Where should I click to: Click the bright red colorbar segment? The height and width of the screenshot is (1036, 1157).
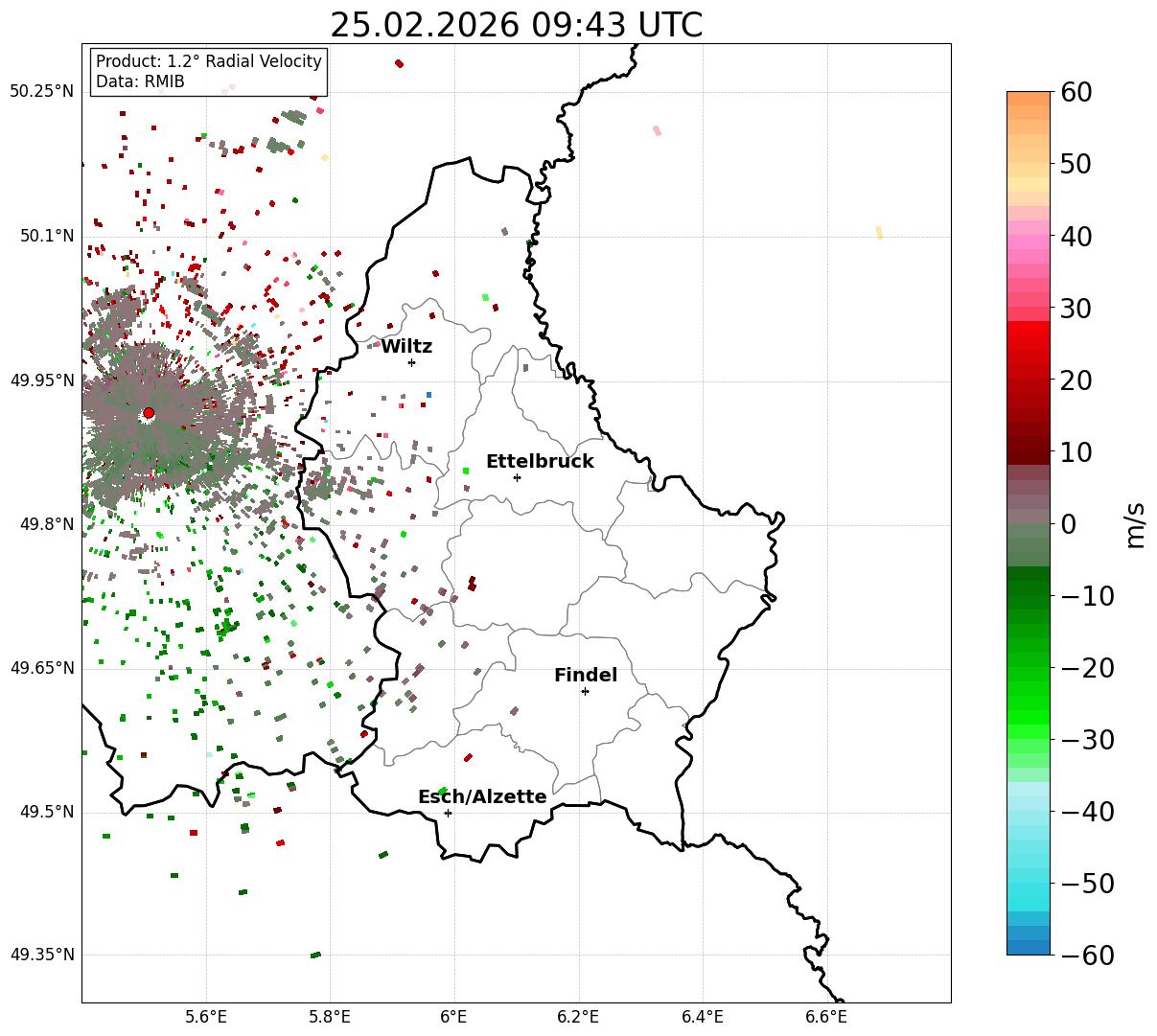(1029, 329)
